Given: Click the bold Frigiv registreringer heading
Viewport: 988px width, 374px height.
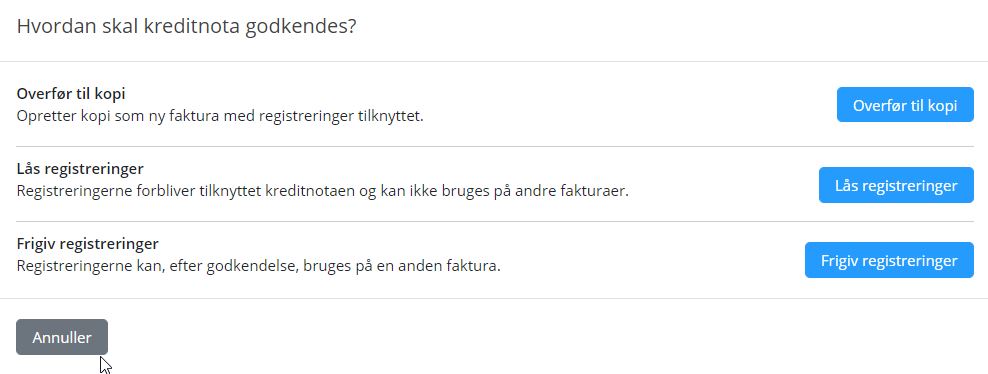Looking at the screenshot, I should coord(88,244).
